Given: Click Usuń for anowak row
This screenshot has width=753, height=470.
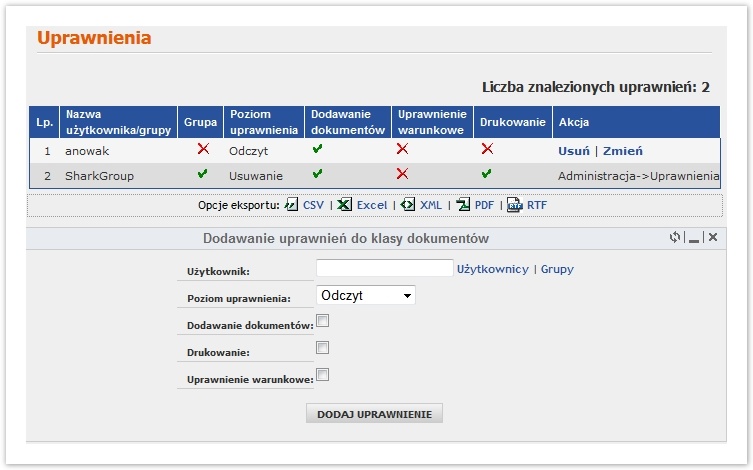Looking at the screenshot, I should pos(573,150).
